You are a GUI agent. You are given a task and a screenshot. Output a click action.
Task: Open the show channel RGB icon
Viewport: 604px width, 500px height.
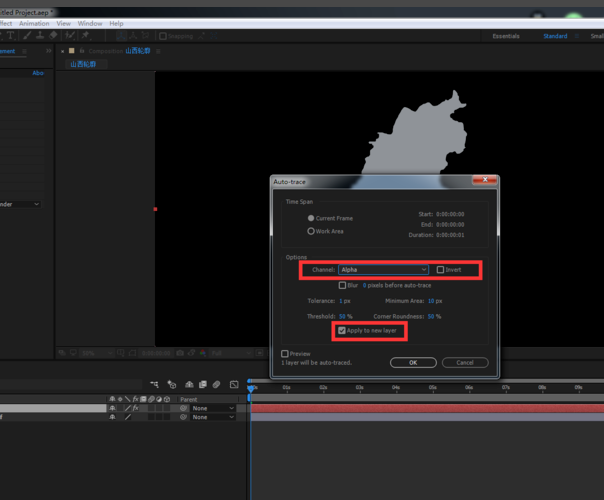[x=203, y=353]
